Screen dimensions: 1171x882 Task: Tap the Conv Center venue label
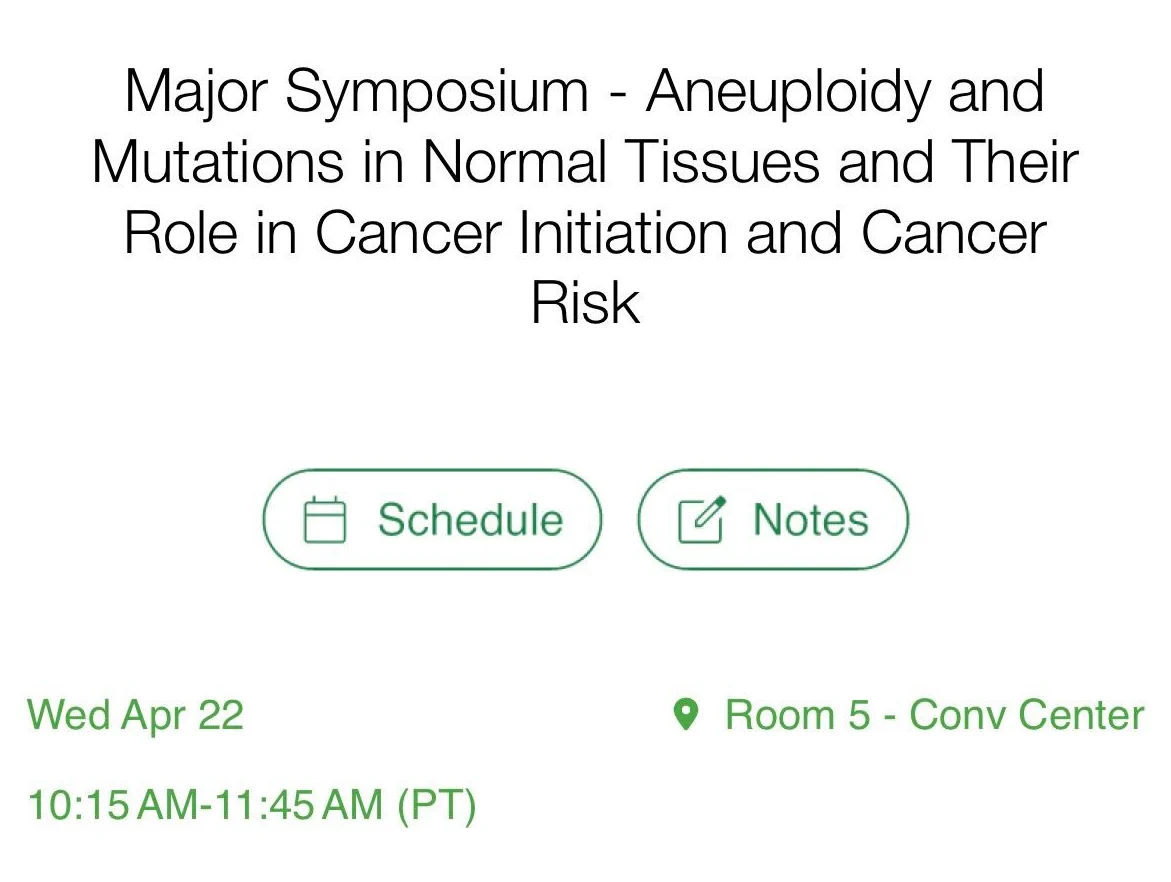pyautogui.click(x=1026, y=716)
